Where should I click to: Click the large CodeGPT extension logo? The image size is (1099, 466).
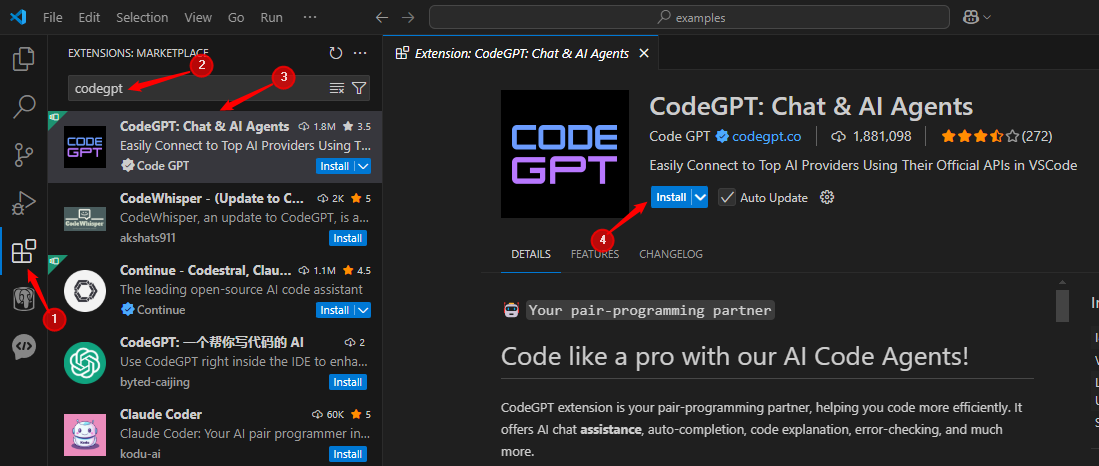(x=564, y=154)
